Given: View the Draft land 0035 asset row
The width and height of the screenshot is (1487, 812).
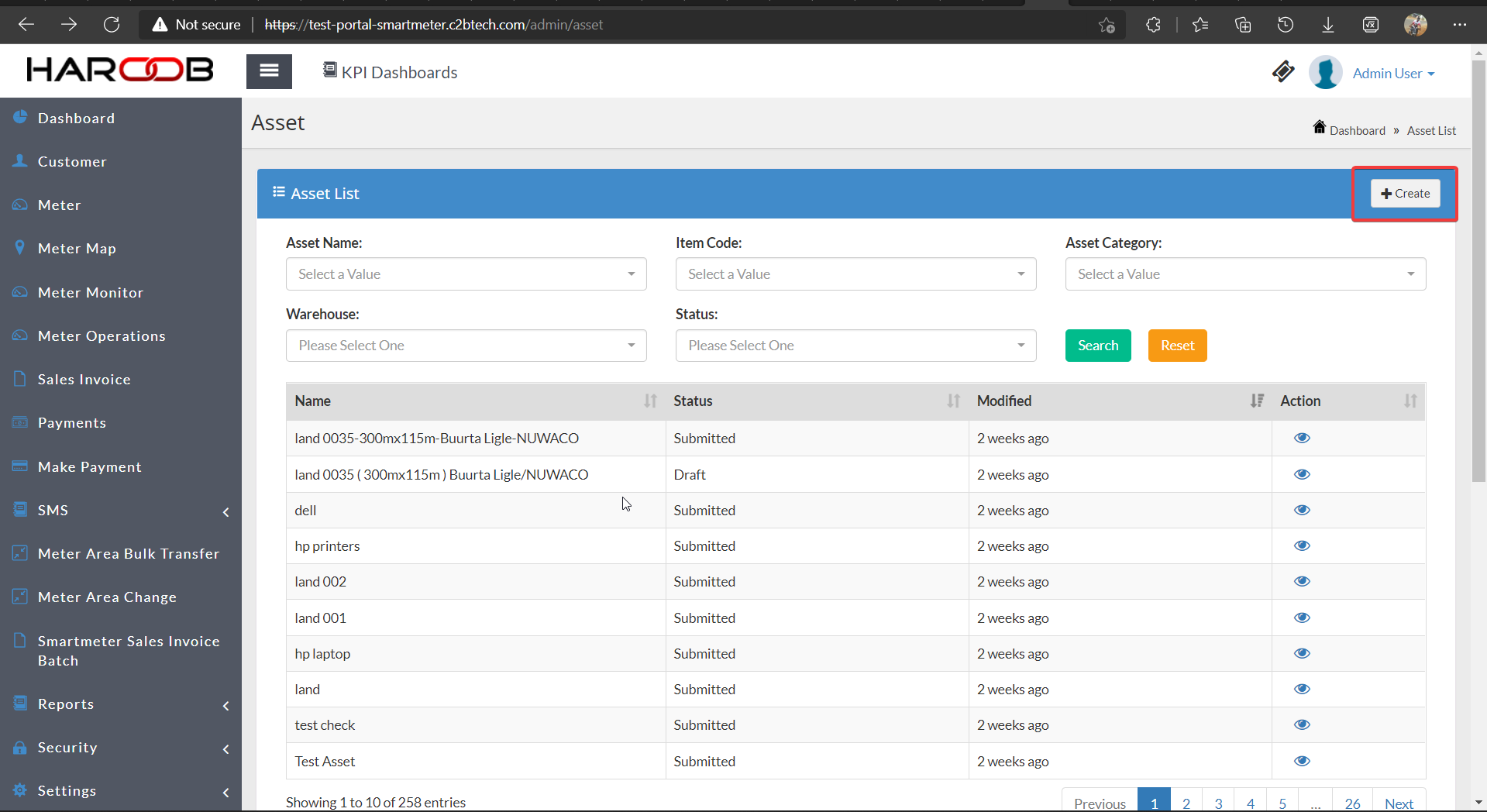Looking at the screenshot, I should click(1302, 474).
